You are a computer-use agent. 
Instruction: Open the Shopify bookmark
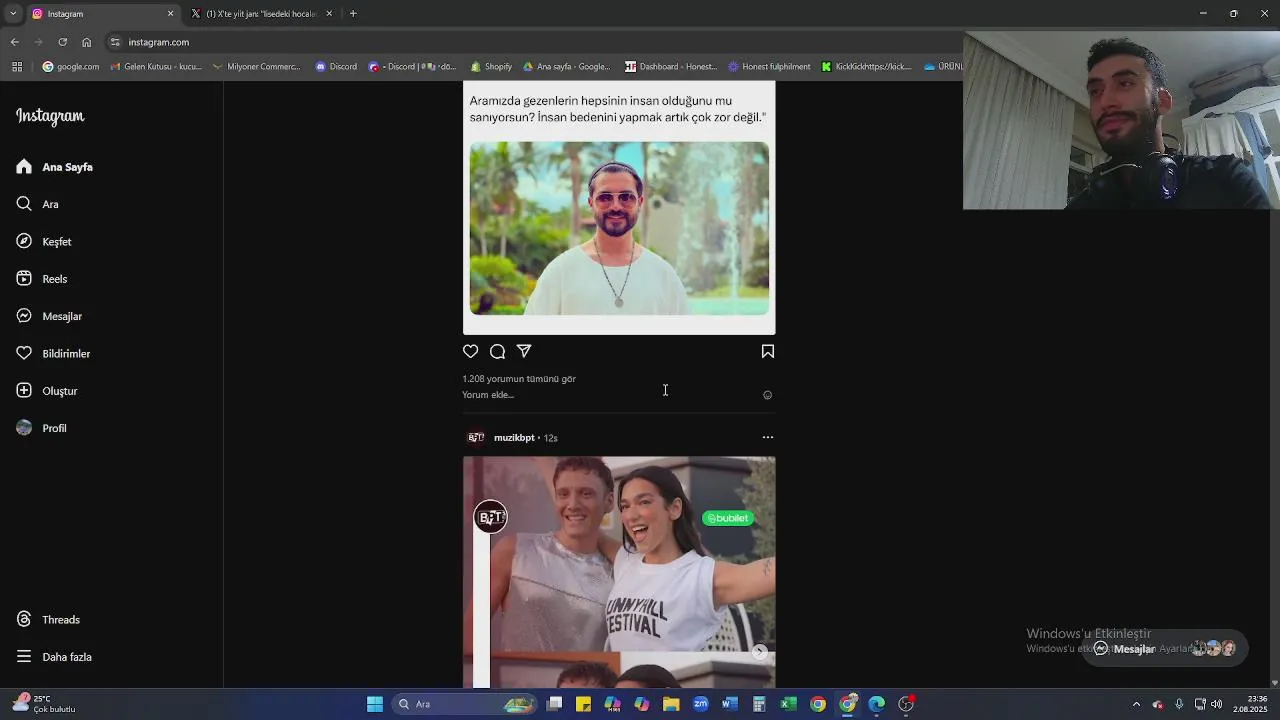[490, 67]
